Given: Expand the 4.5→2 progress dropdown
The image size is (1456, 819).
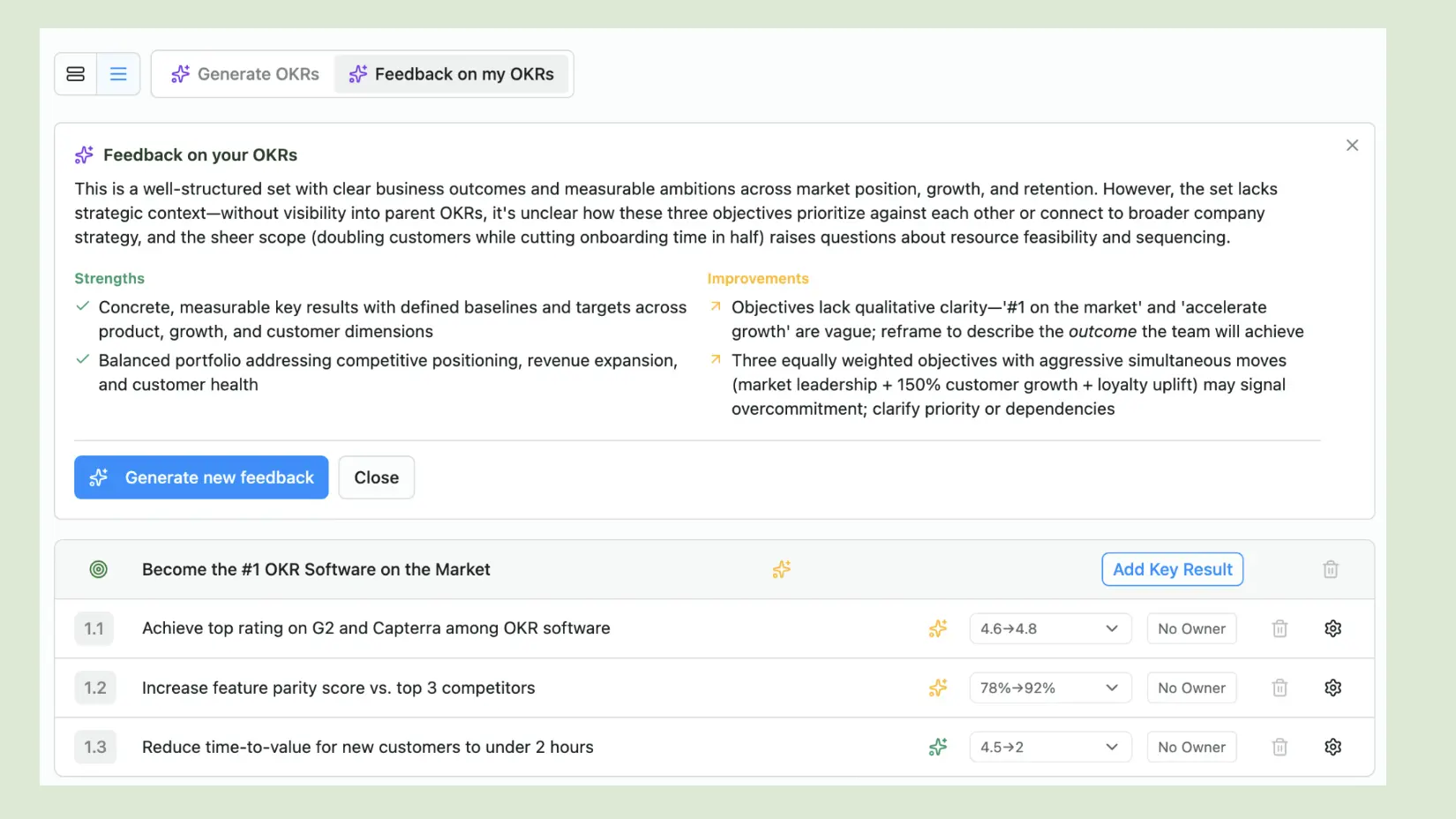Looking at the screenshot, I should point(1050,747).
